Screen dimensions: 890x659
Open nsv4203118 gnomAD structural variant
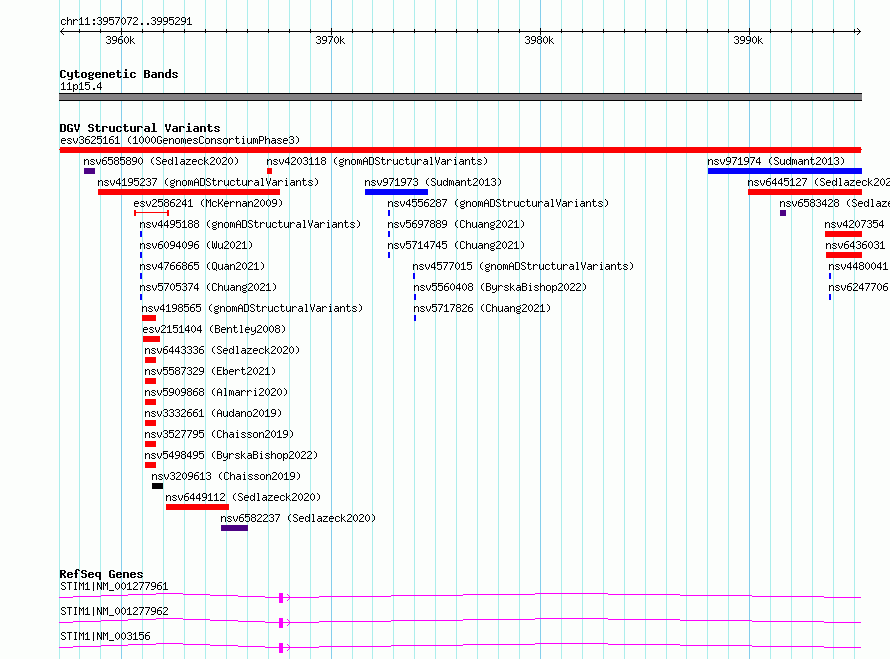(x=377, y=161)
